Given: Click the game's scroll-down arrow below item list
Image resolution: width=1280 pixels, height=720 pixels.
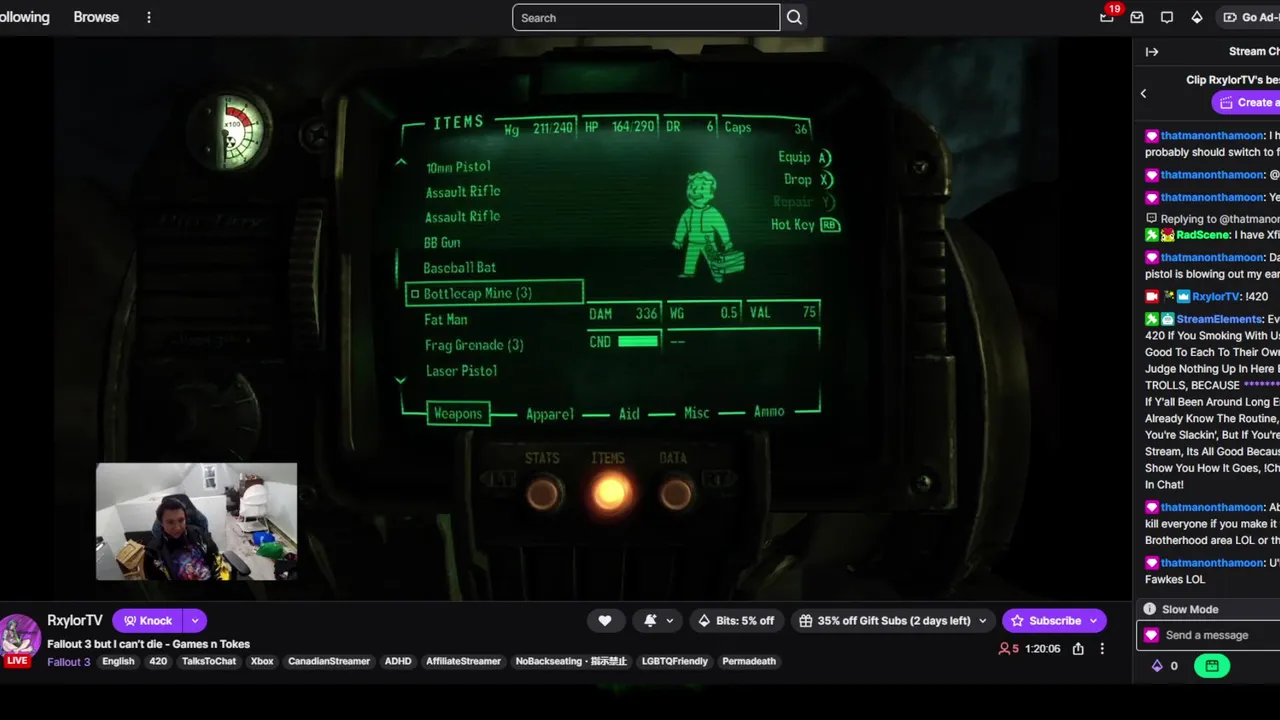Looking at the screenshot, I should click(401, 381).
